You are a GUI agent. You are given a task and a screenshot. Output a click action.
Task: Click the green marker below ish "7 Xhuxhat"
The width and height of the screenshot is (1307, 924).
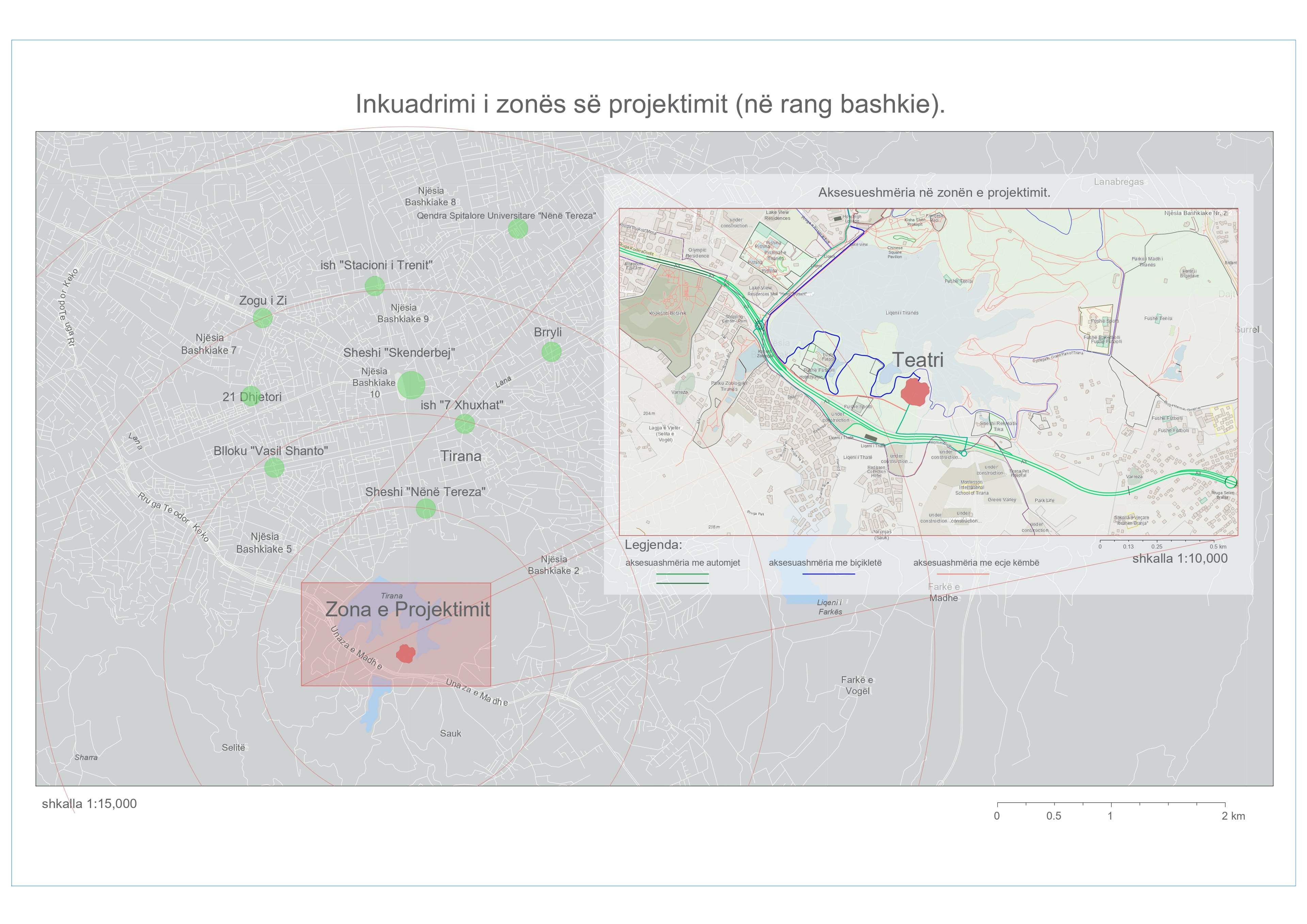tap(465, 424)
